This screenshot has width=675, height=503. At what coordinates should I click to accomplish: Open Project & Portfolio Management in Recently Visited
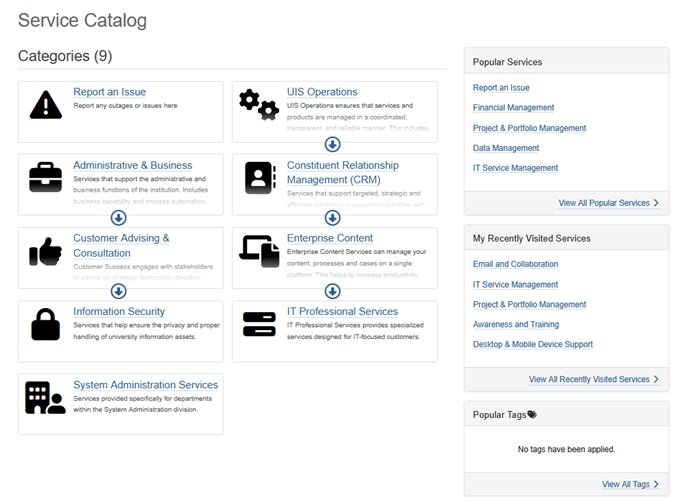[529, 304]
